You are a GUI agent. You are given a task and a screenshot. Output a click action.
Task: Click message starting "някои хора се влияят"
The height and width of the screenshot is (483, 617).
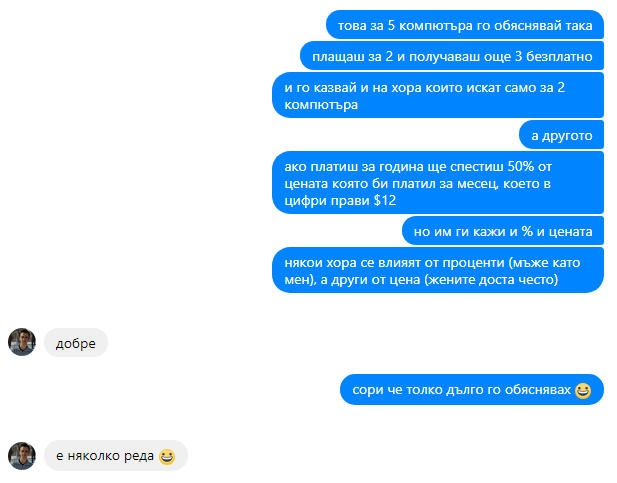point(438,270)
